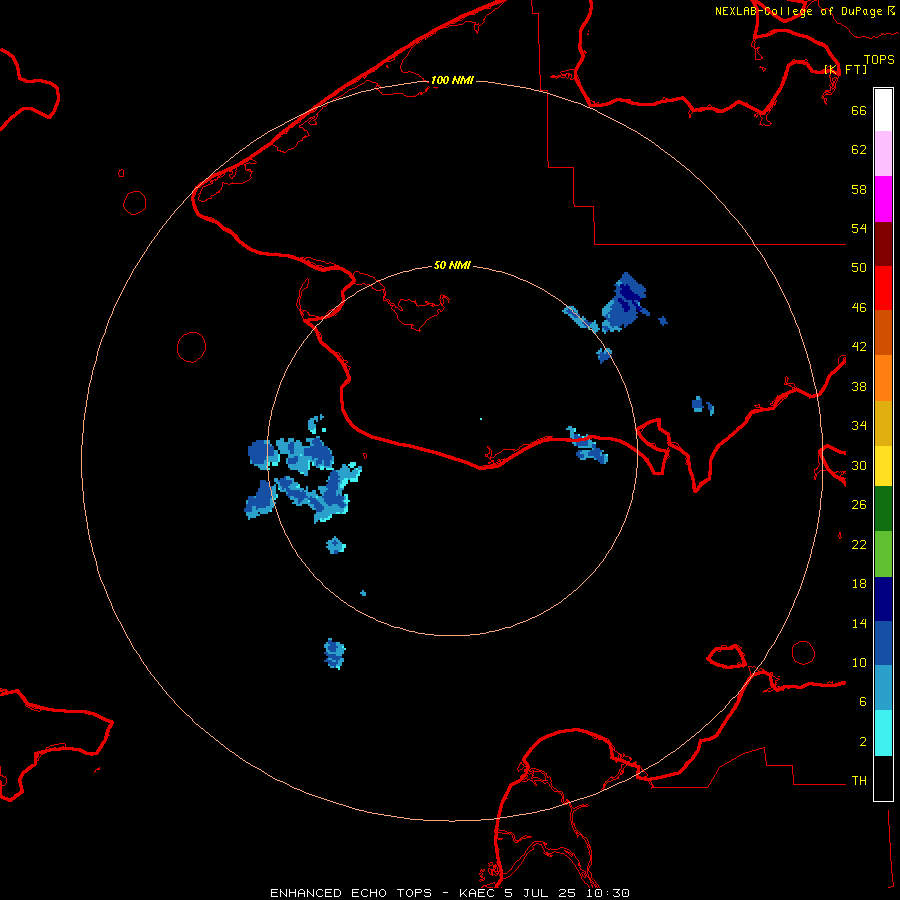Click the TOPS legend title
The image size is (900, 900).
point(879,59)
